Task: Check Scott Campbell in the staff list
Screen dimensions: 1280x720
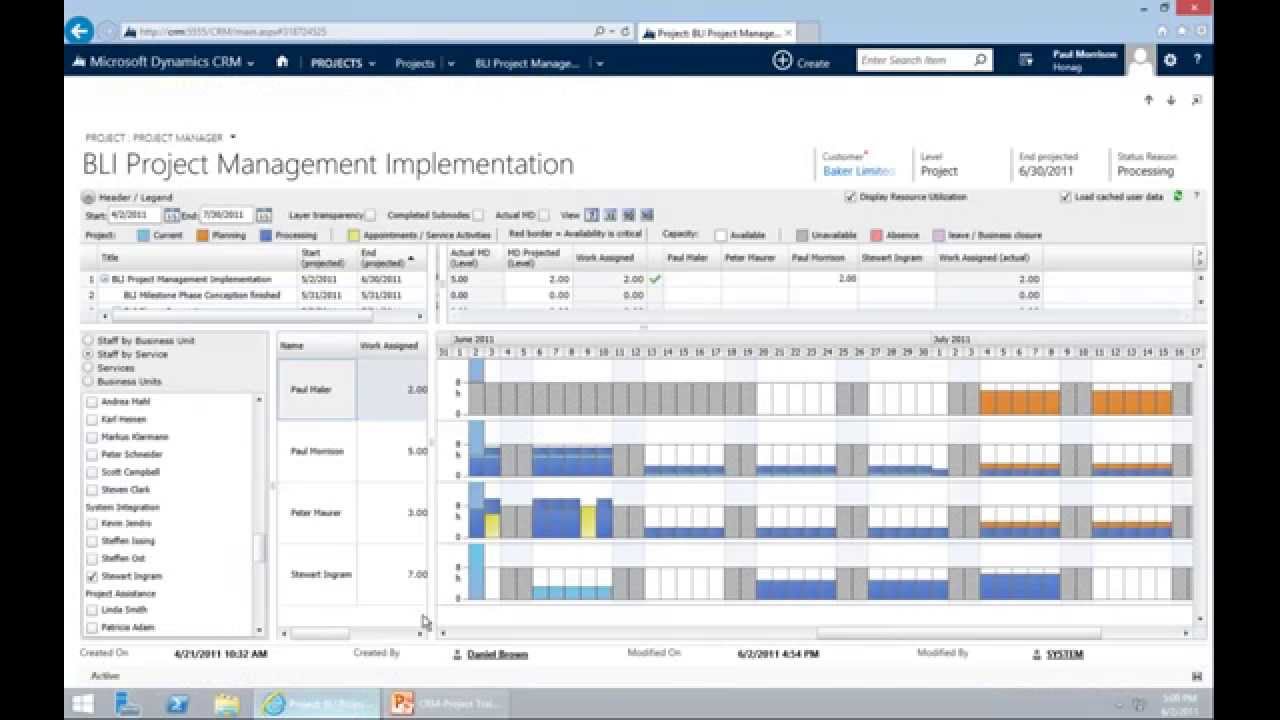Action: 92,472
